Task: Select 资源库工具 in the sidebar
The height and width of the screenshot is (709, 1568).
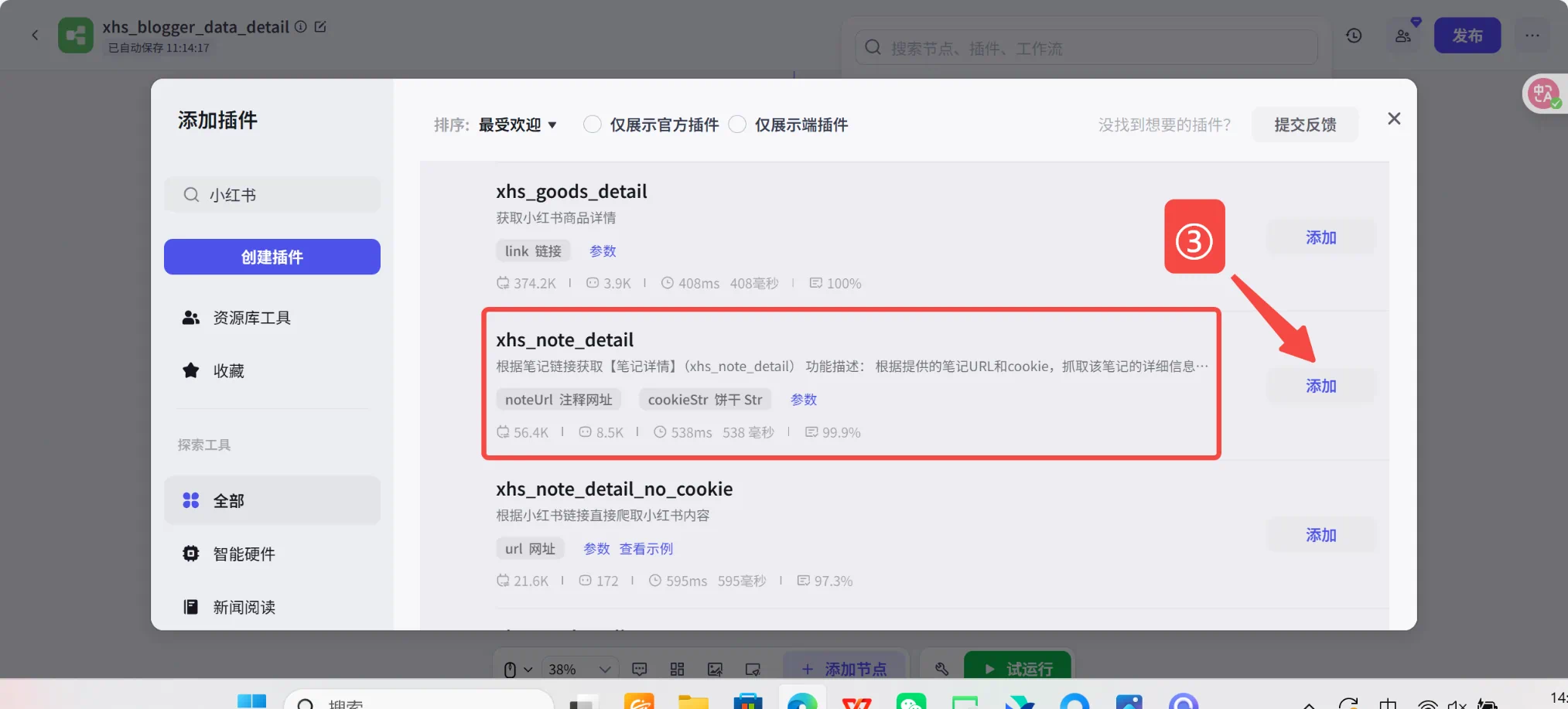Action: [x=272, y=318]
